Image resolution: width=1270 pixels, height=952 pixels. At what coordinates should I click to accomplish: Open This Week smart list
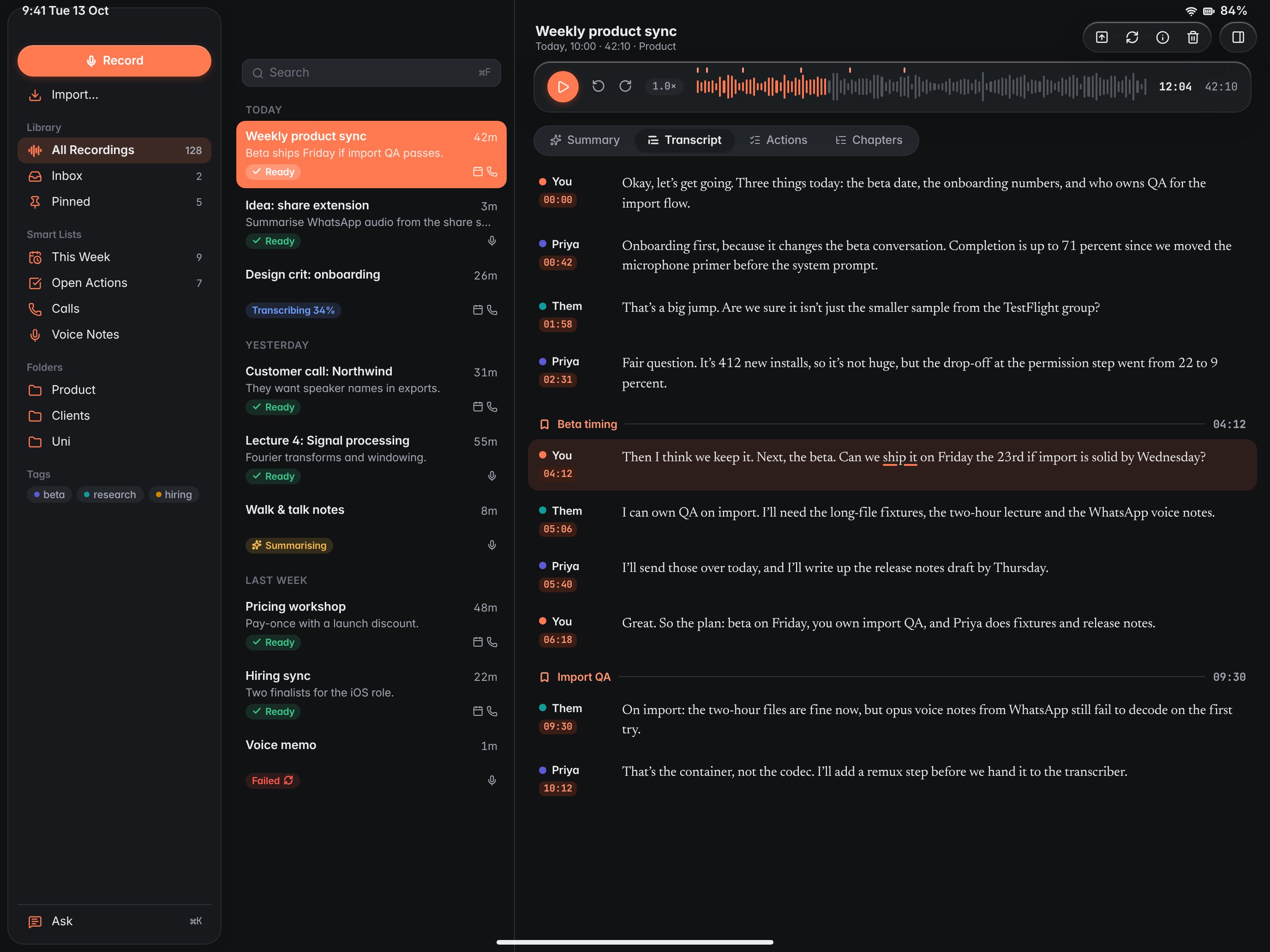pyautogui.click(x=114, y=257)
